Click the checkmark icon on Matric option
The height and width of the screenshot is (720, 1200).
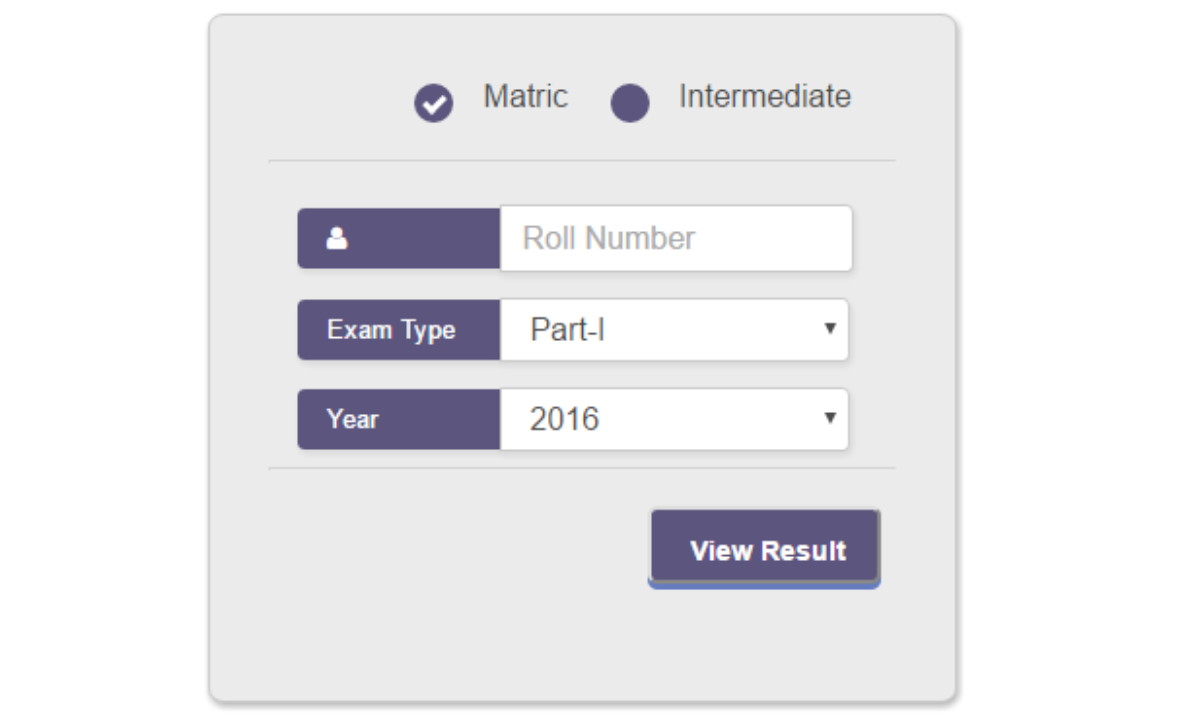(432, 100)
